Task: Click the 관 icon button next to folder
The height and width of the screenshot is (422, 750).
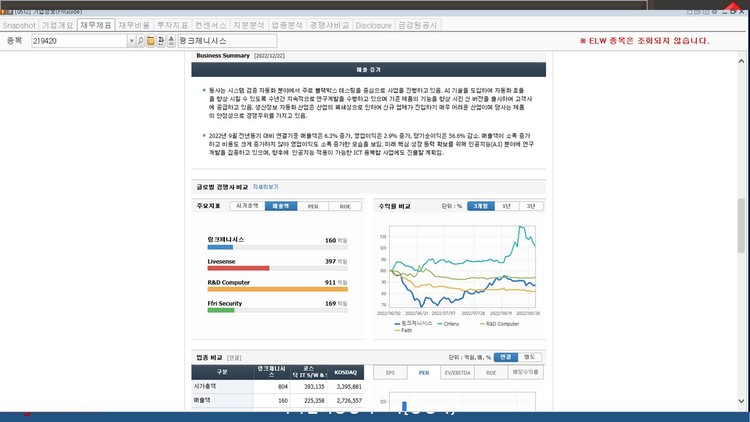Action: pos(161,41)
